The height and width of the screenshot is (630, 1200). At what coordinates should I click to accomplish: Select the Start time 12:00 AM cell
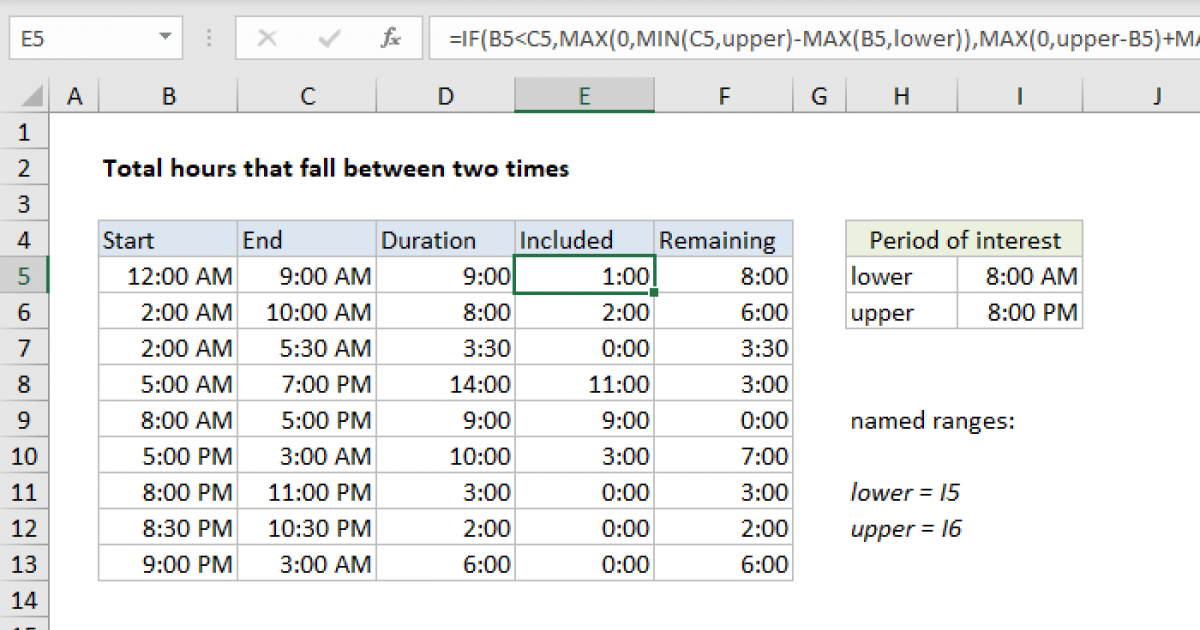[x=168, y=276]
